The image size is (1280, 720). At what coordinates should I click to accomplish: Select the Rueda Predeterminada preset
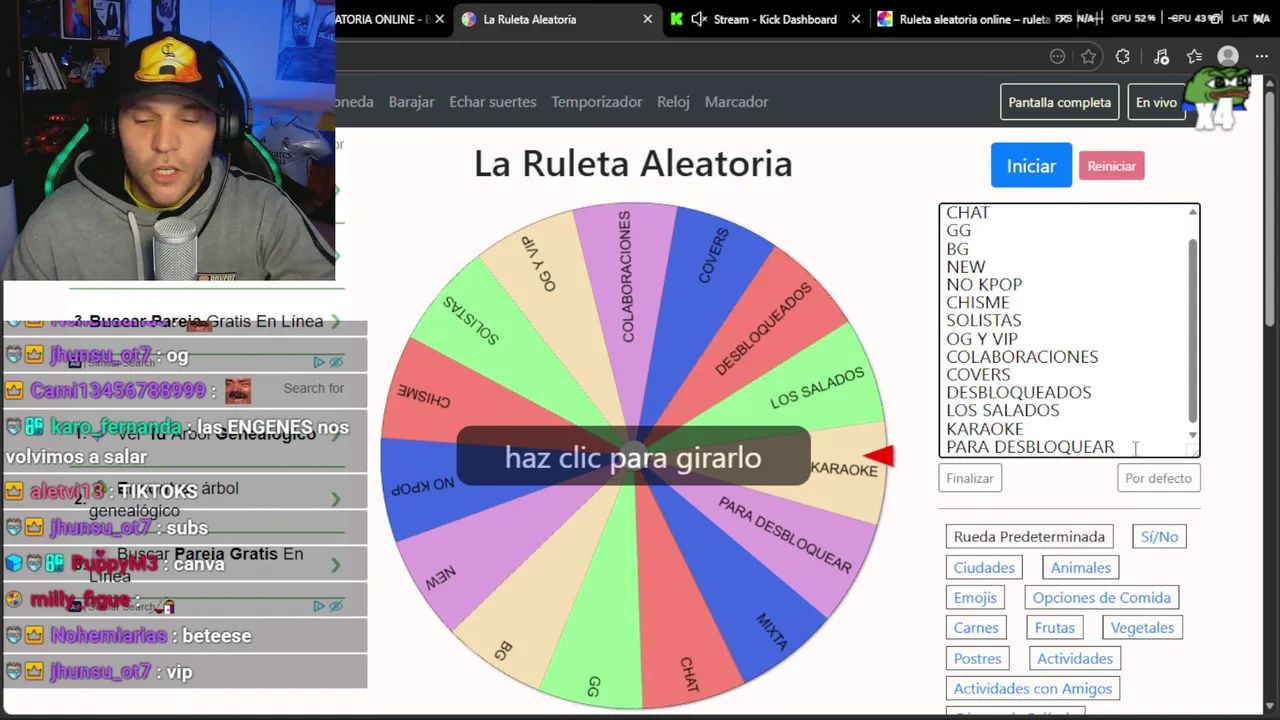tap(1029, 537)
